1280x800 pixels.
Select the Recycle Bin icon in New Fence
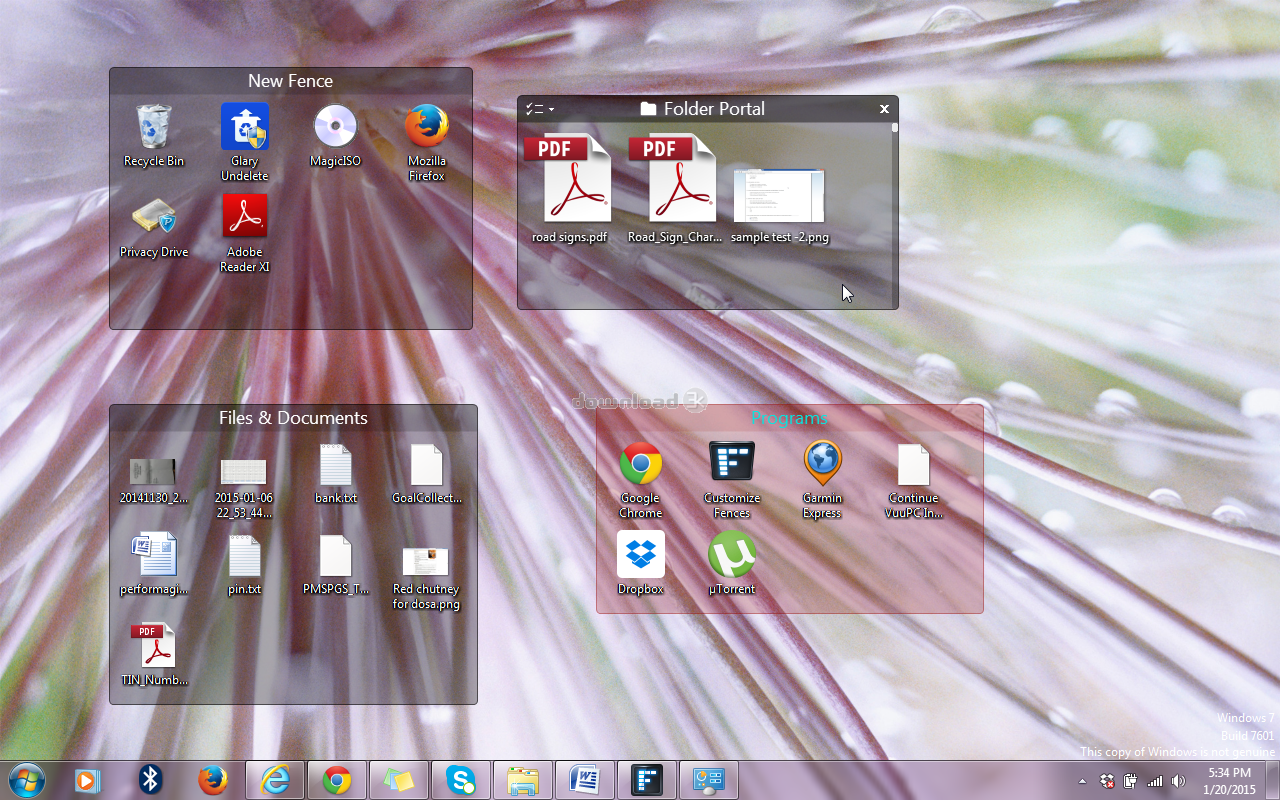[153, 135]
